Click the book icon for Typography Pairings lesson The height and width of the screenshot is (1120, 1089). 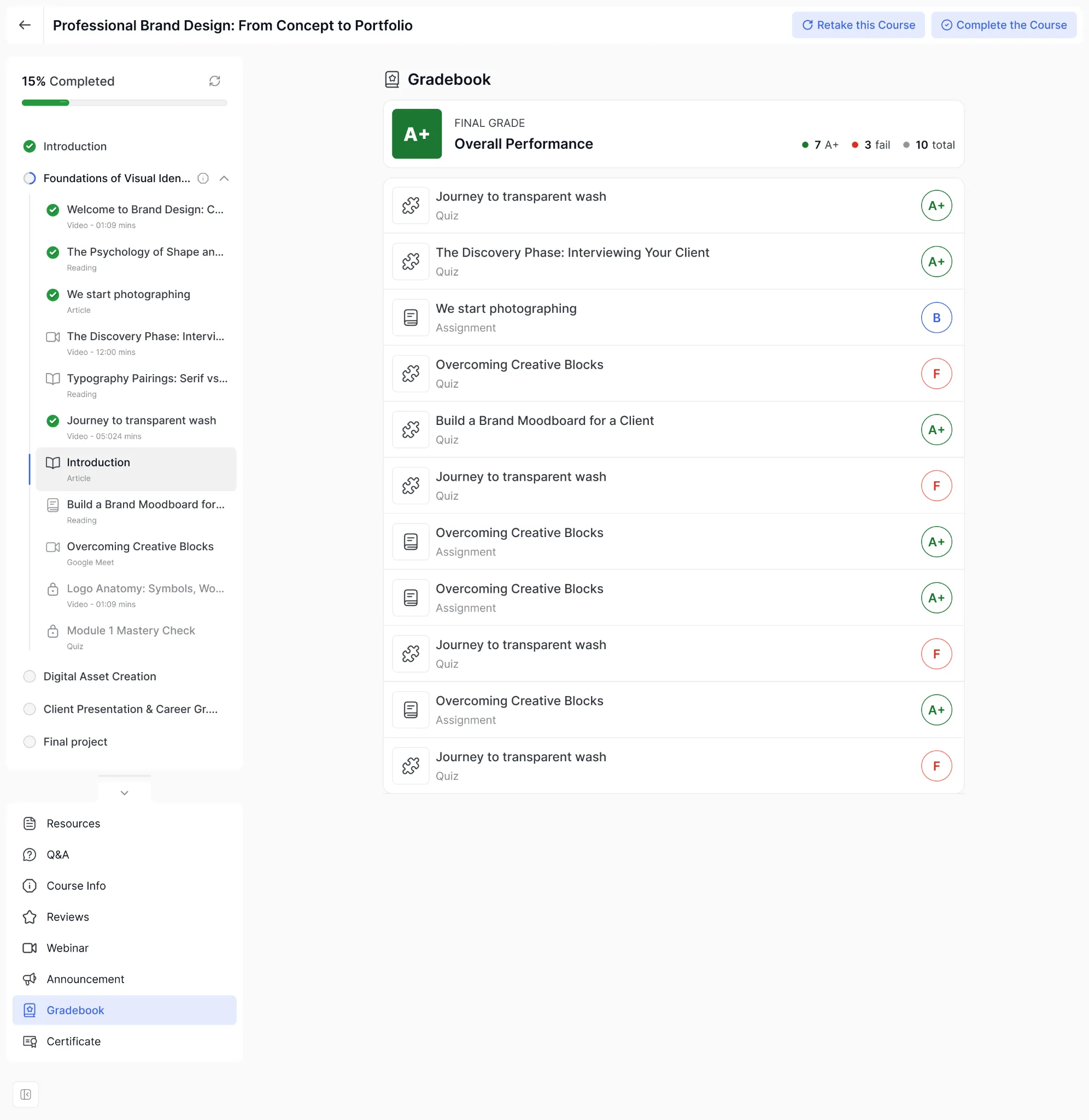click(x=52, y=378)
